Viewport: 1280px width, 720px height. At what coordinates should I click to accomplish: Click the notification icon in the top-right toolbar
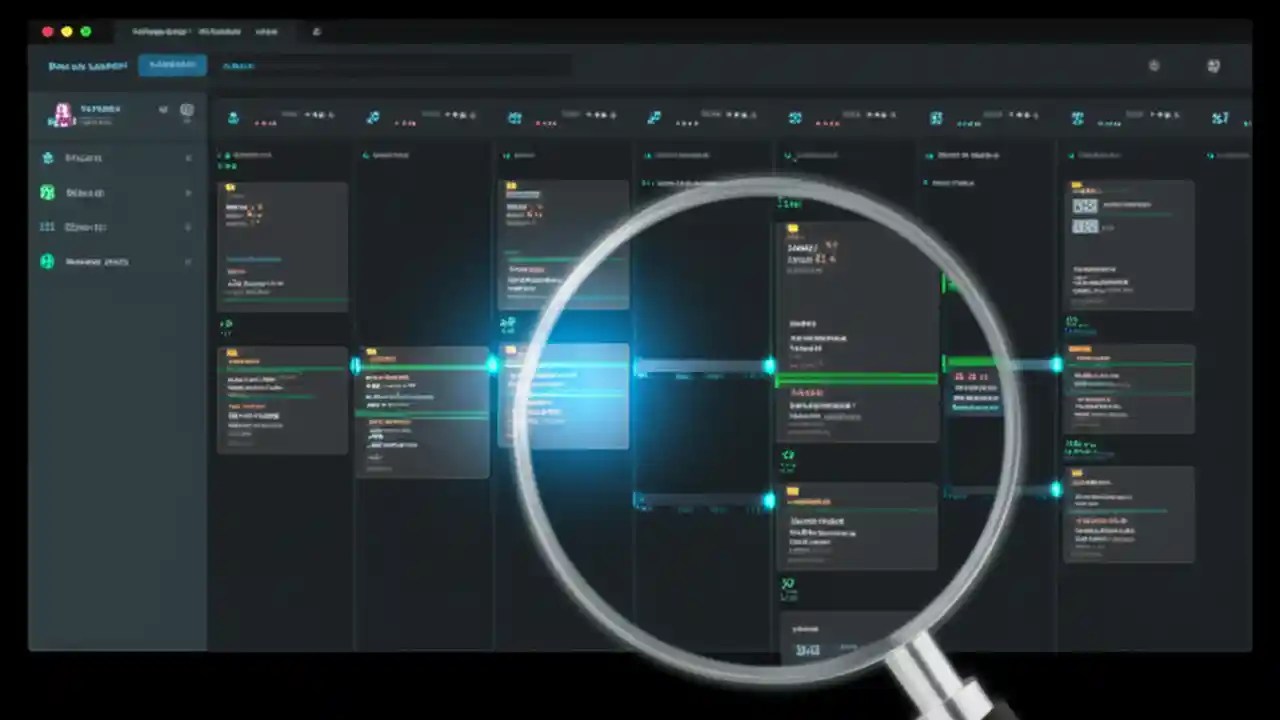[x=1154, y=66]
